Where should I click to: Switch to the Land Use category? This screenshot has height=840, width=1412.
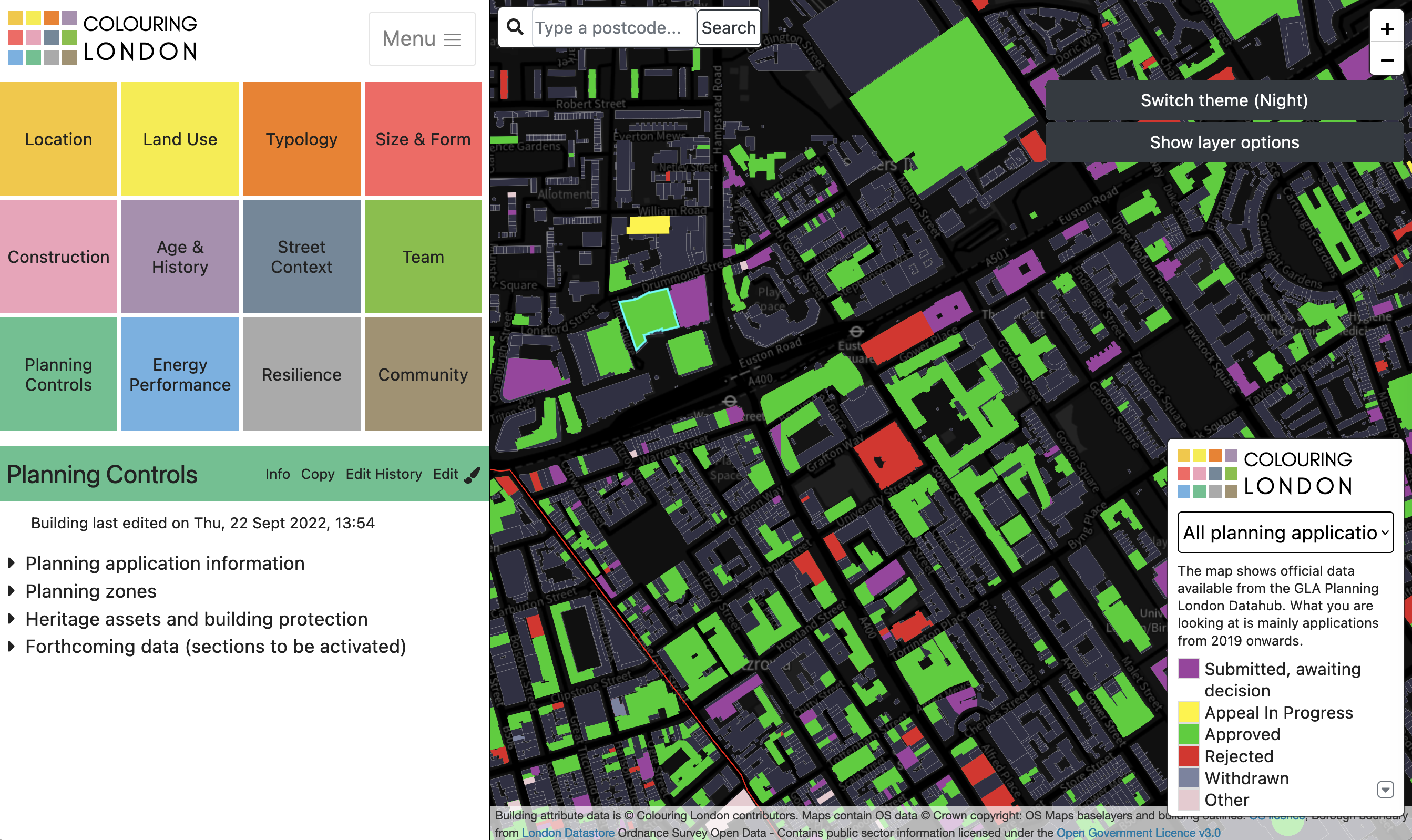click(x=179, y=139)
